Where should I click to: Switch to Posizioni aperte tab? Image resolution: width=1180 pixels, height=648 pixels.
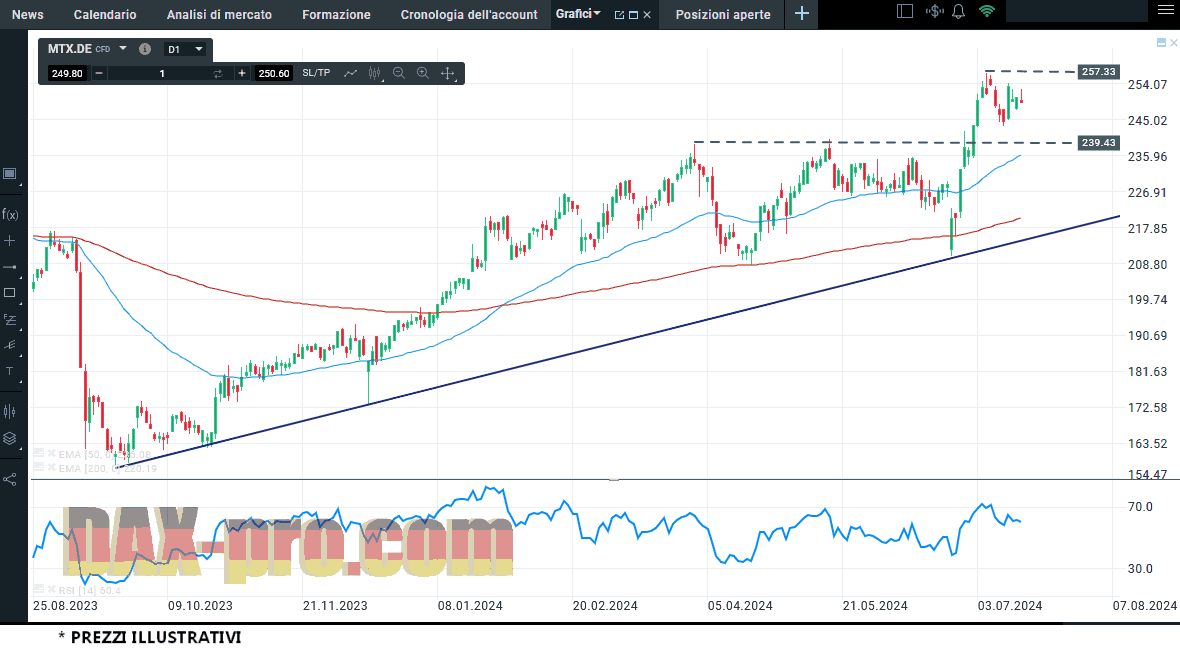tap(723, 14)
